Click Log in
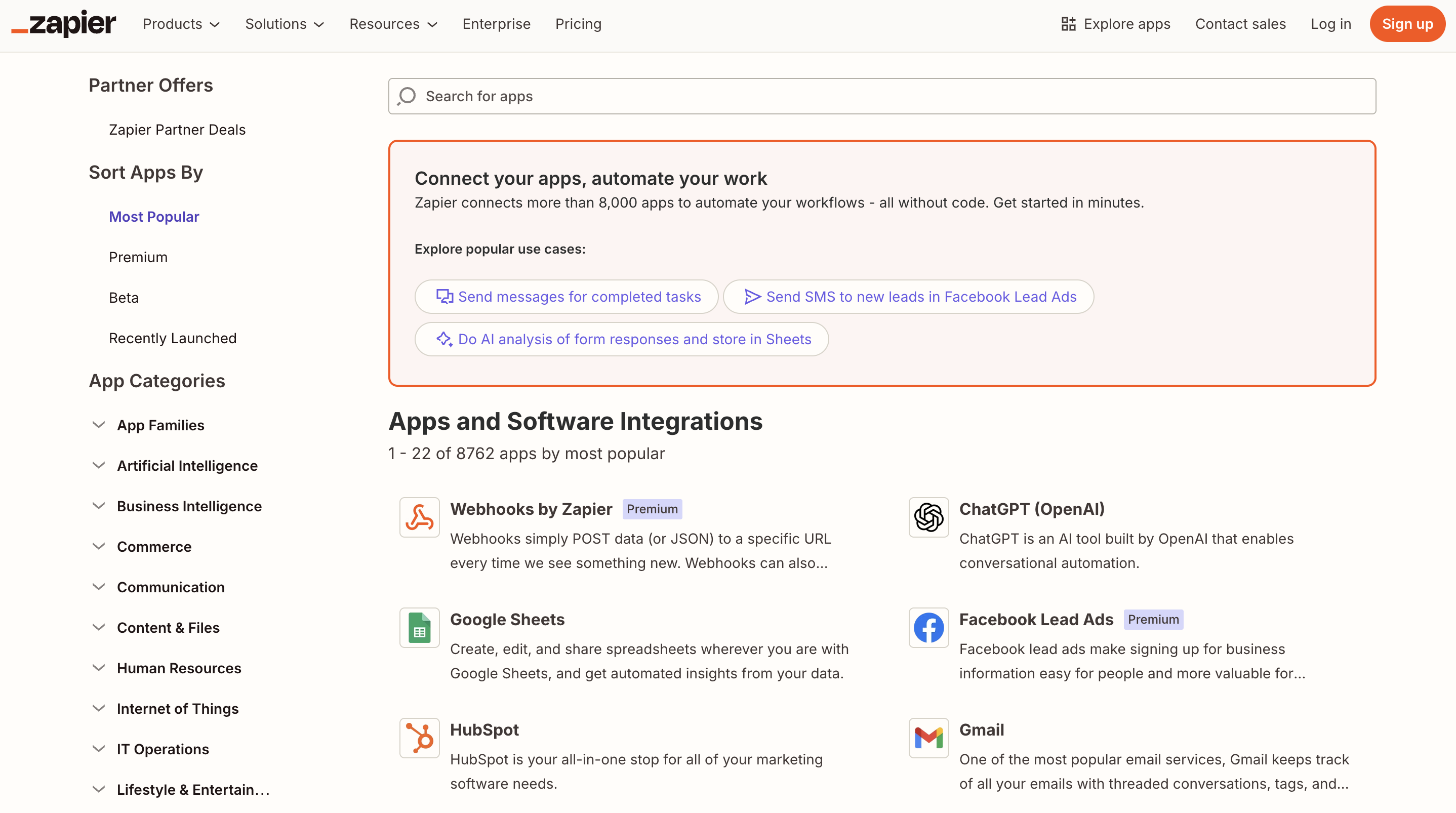1456x813 pixels. (1330, 24)
